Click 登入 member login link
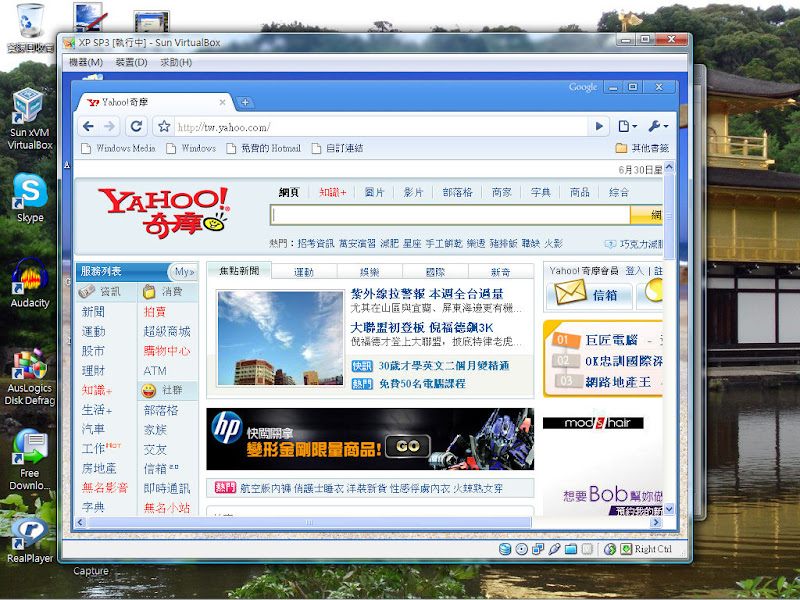 (635, 271)
